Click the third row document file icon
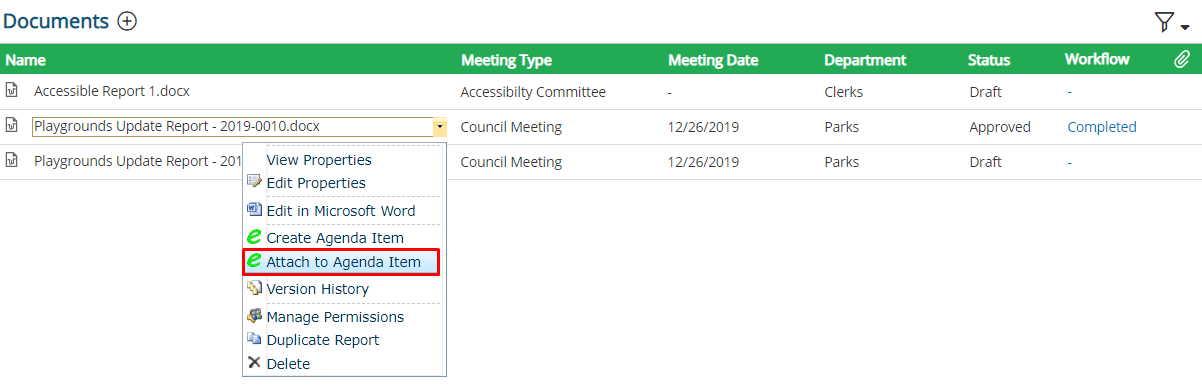 (x=12, y=161)
